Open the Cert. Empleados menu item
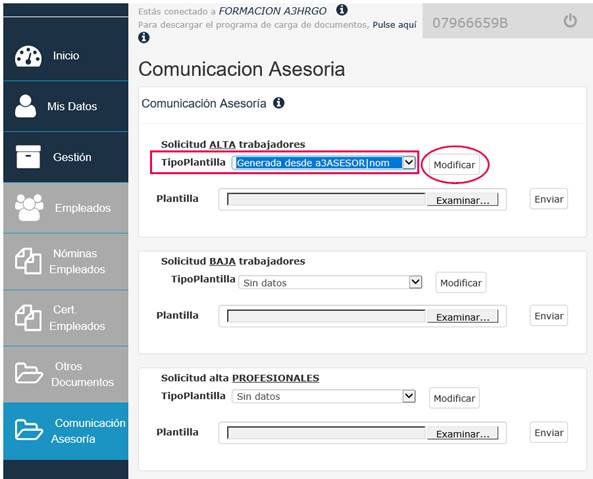The height and width of the screenshot is (479, 593). pyautogui.click(x=66, y=318)
